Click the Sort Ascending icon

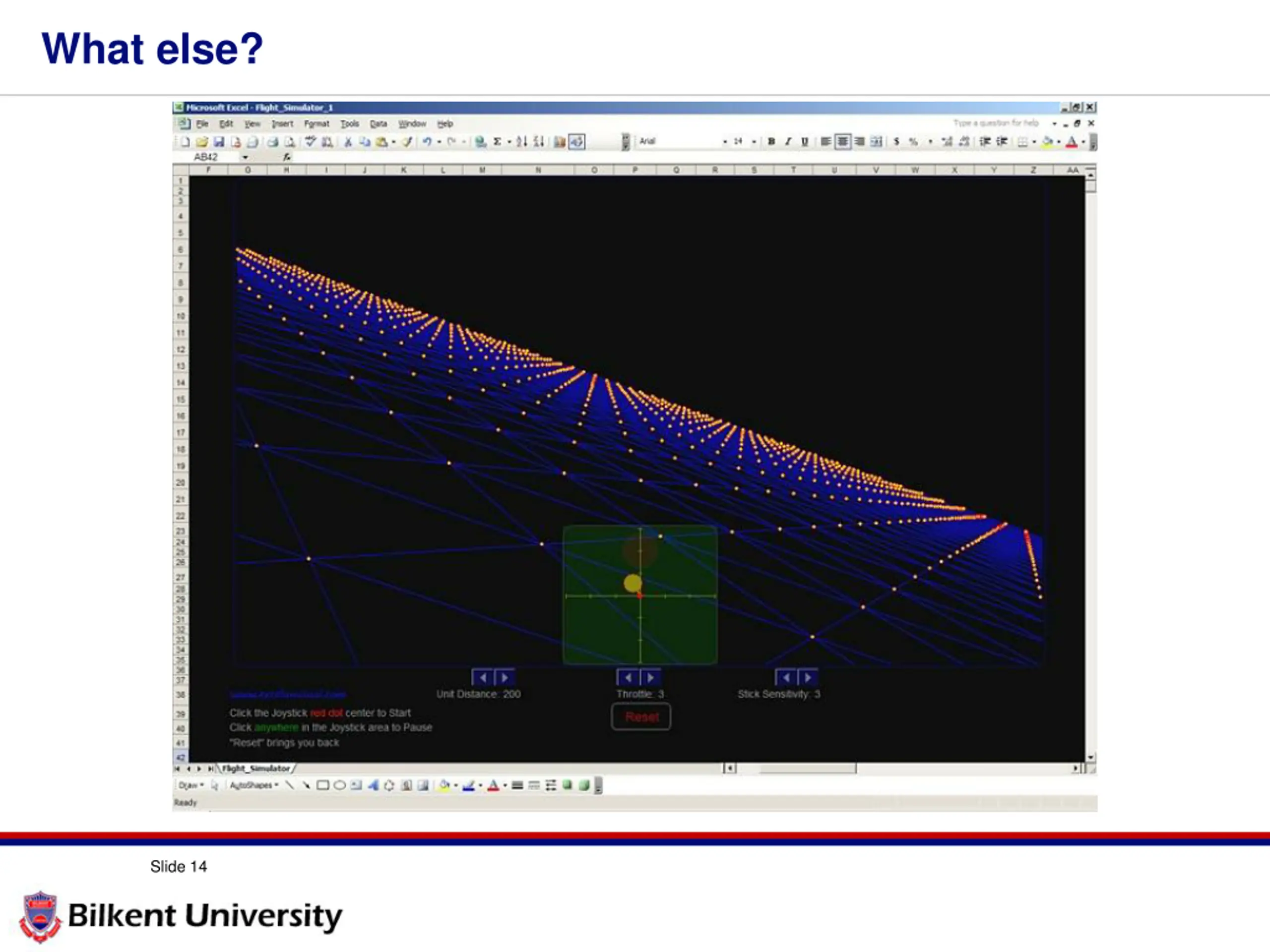(521, 142)
